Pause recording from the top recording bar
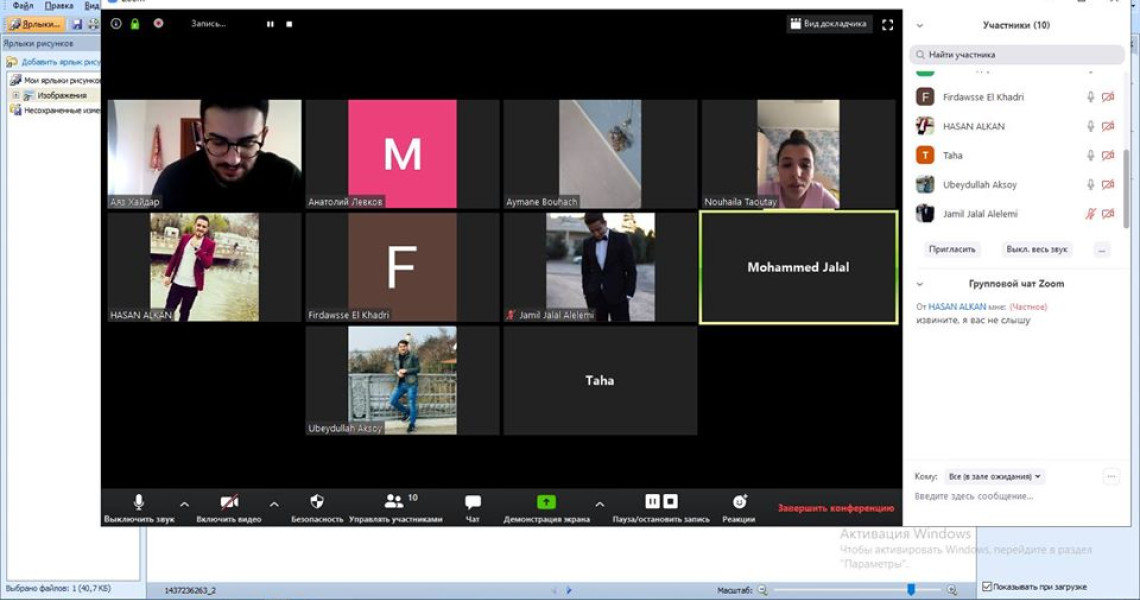The width and height of the screenshot is (1140, 600). coord(270,24)
